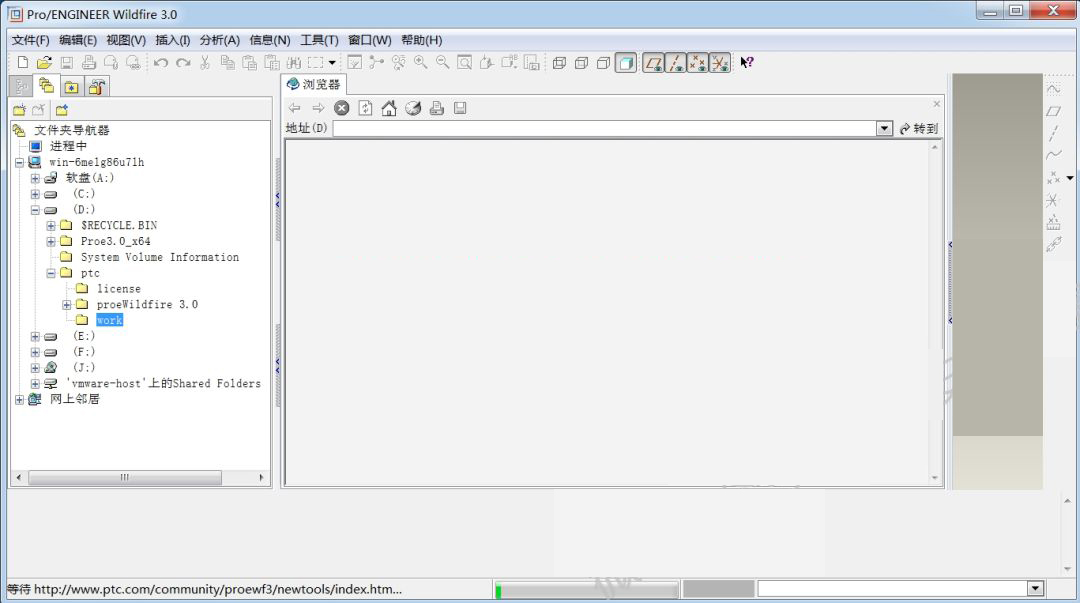Click the Redo arrow icon

183,63
